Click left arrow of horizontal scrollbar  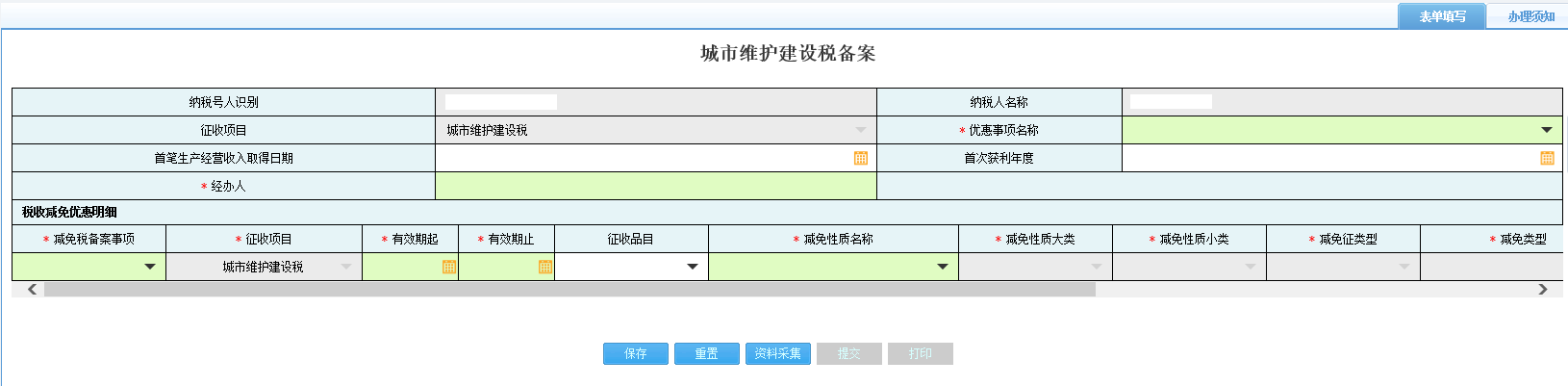pos(32,289)
